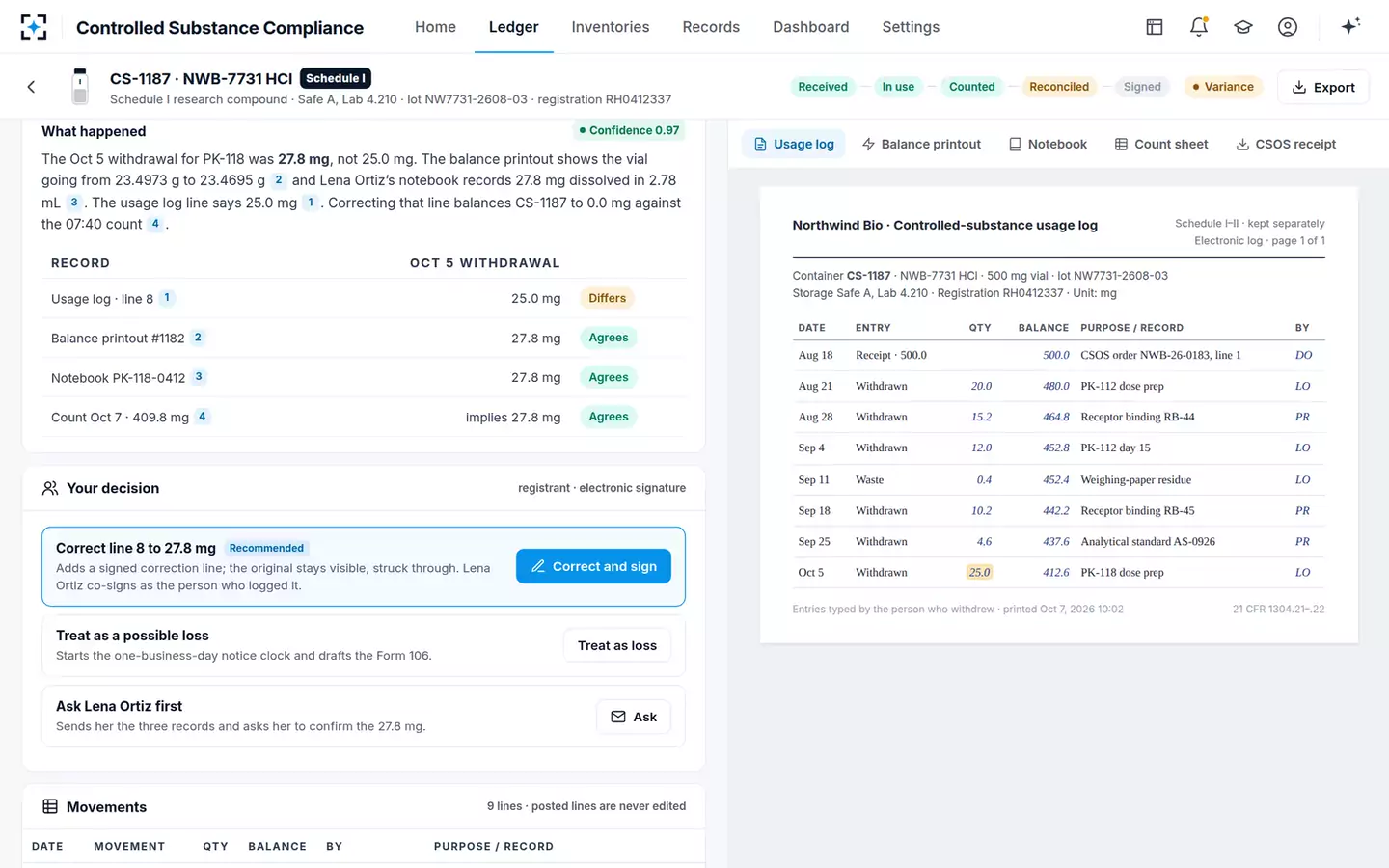Go back using the left arrow
This screenshot has width=1389, height=868.
[31, 87]
